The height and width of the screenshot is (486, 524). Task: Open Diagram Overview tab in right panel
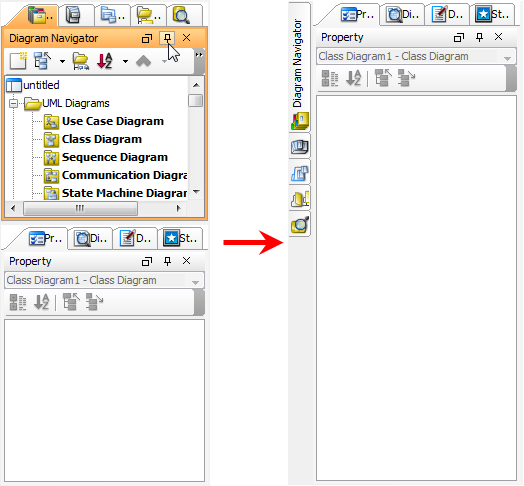[403, 15]
